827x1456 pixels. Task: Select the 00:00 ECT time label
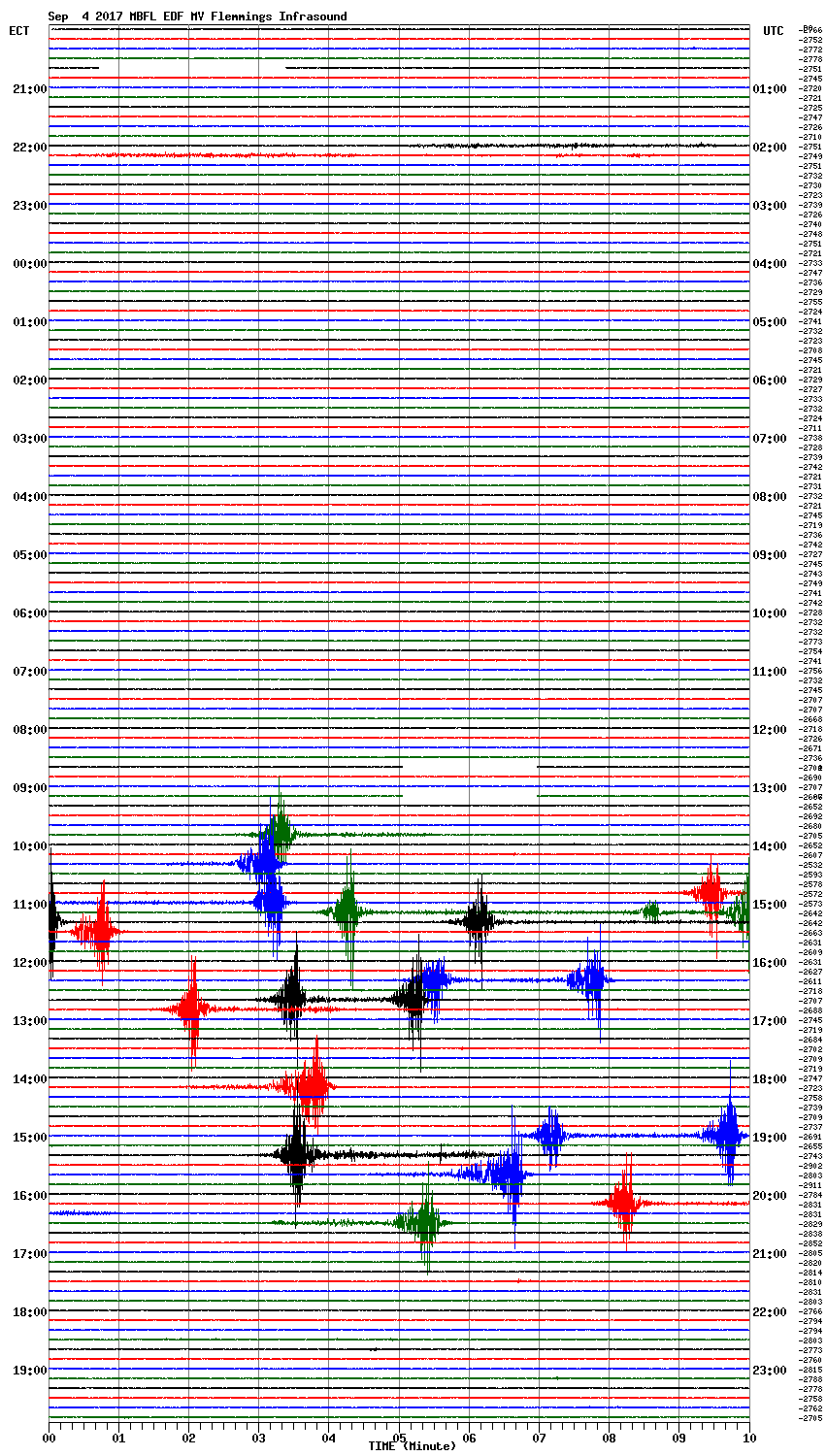click(x=29, y=264)
